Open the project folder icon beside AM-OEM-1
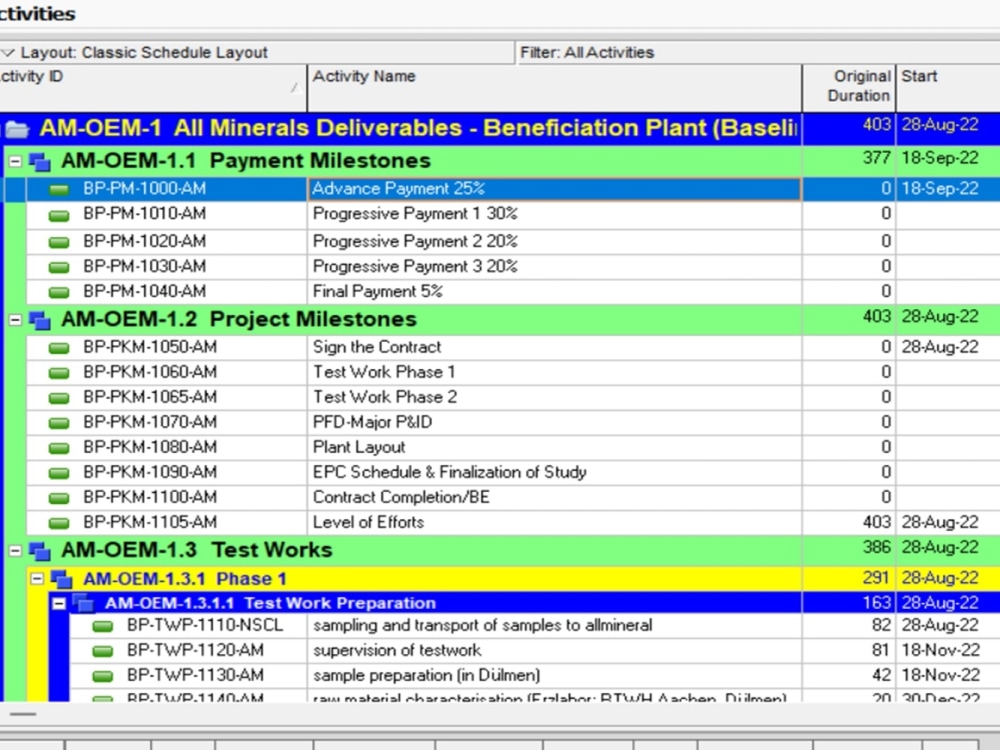1000x750 pixels. [x=17, y=128]
